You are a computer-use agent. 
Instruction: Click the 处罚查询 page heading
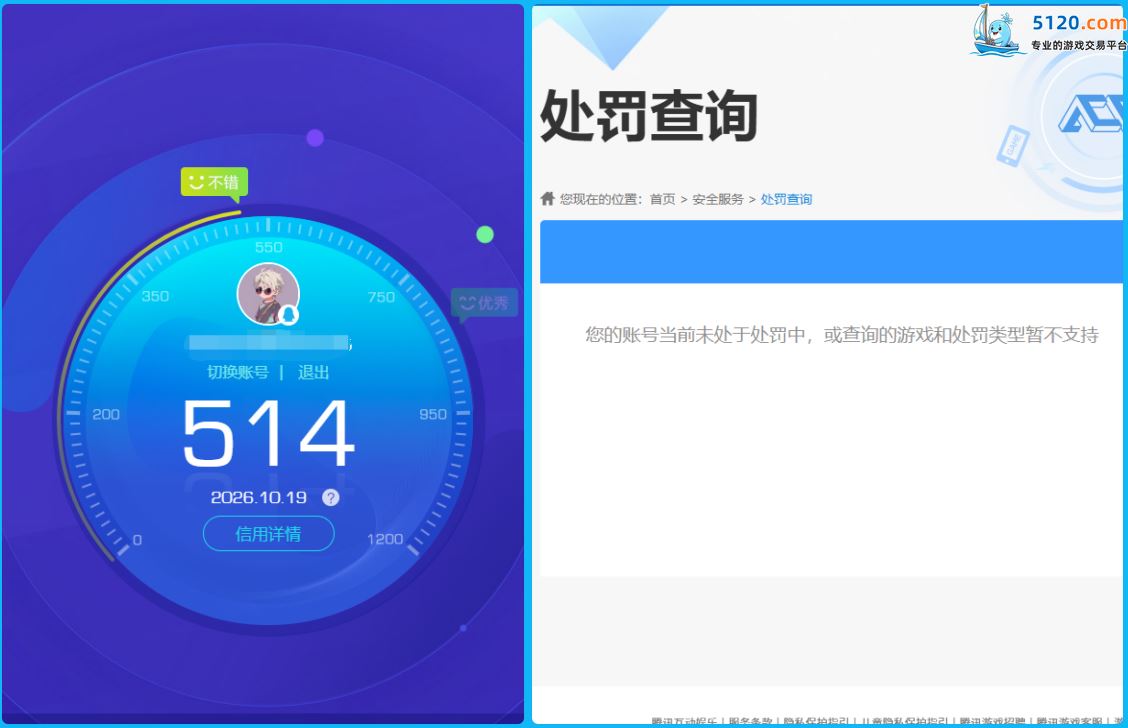649,115
